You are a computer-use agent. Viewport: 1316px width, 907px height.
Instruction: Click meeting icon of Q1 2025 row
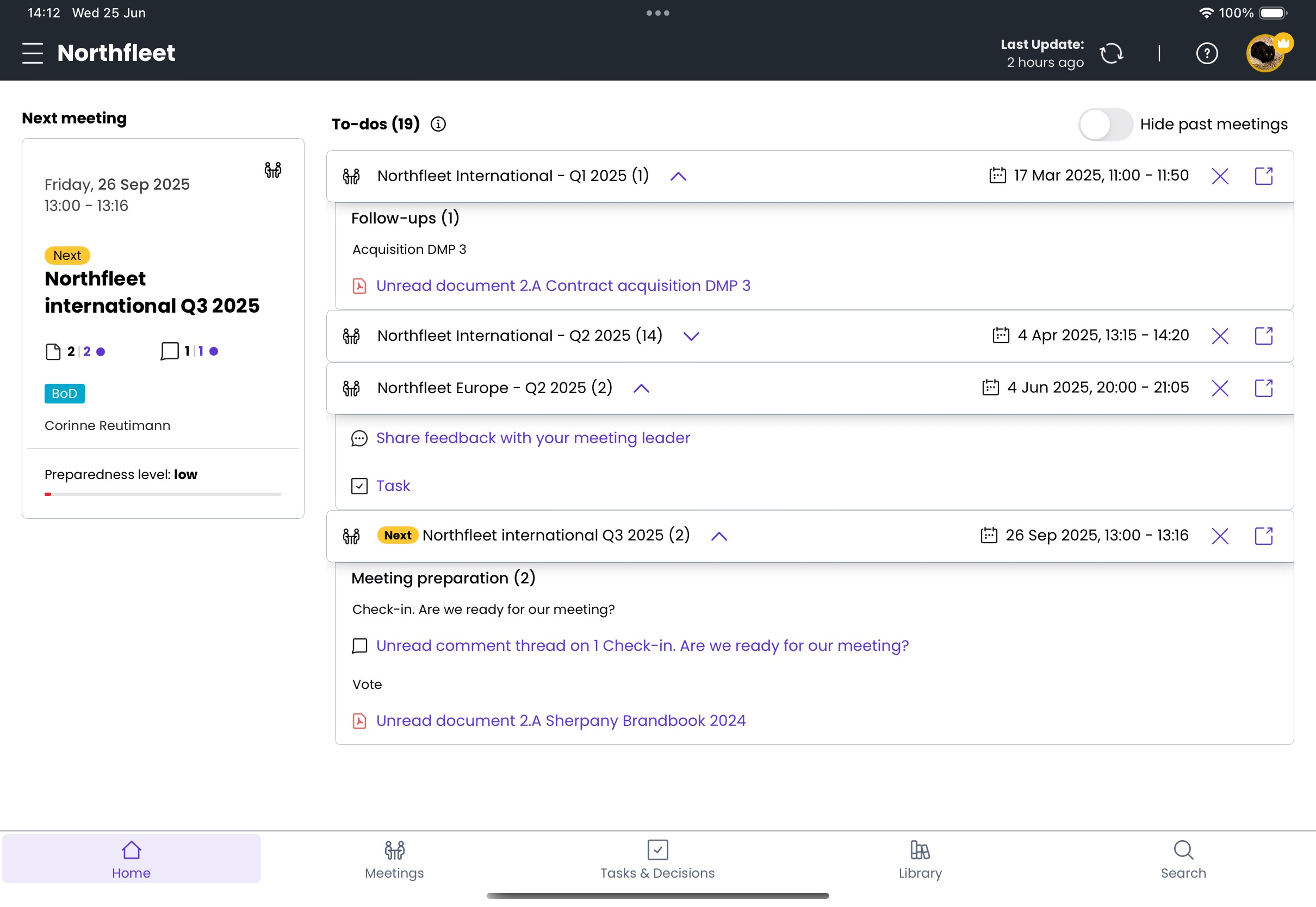coord(351,176)
